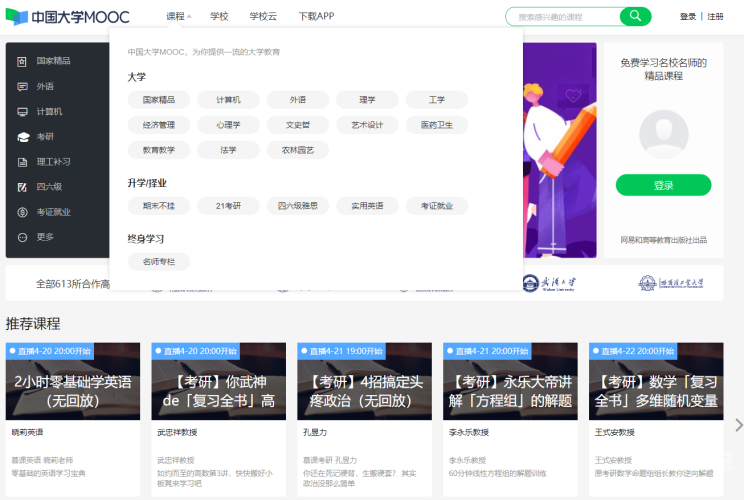Image resolution: width=744 pixels, height=500 pixels.
Task: Select the 计算机 category tag in dropdown
Action: [x=228, y=100]
